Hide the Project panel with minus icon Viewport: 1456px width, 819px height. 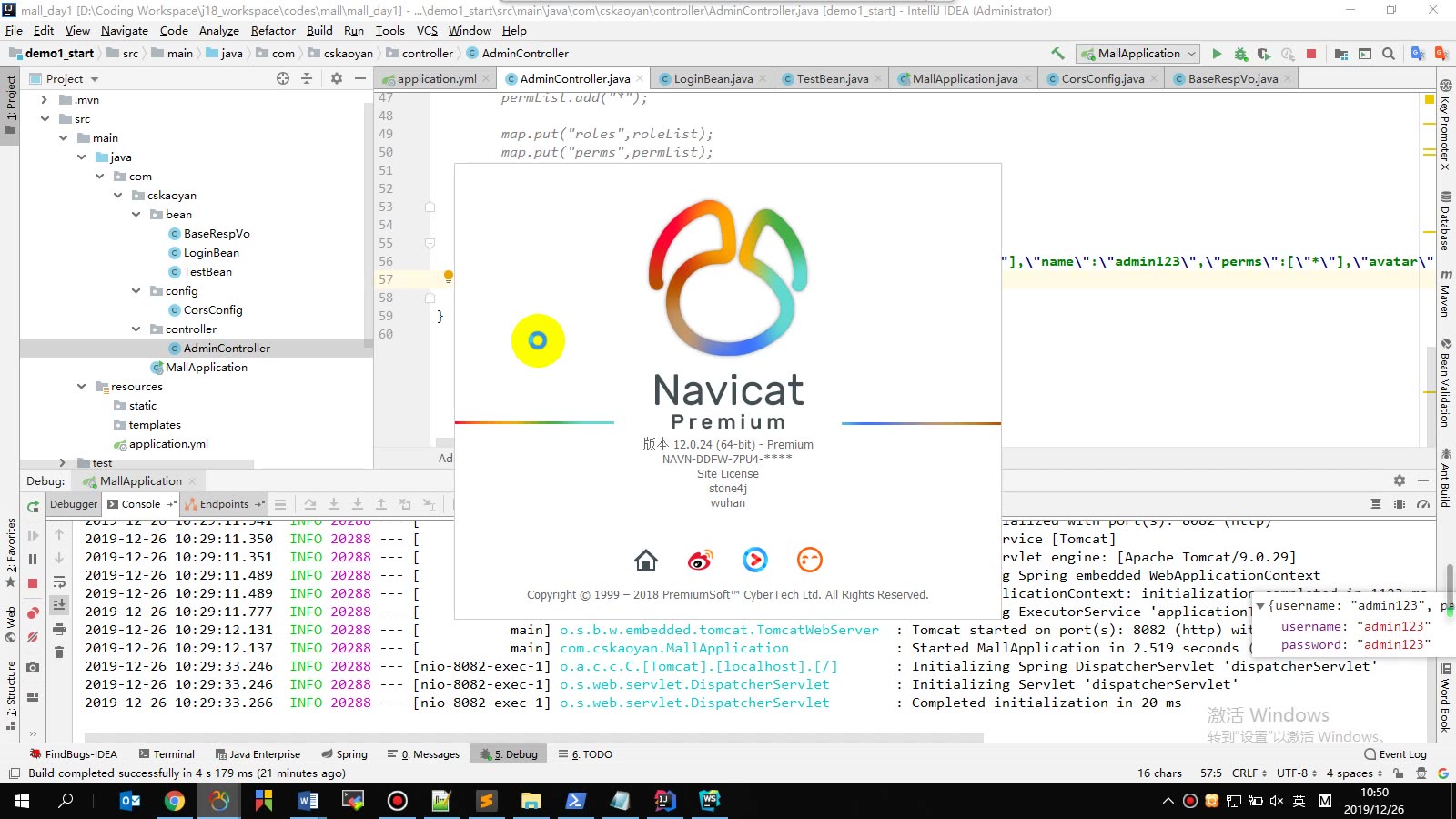coord(360,78)
